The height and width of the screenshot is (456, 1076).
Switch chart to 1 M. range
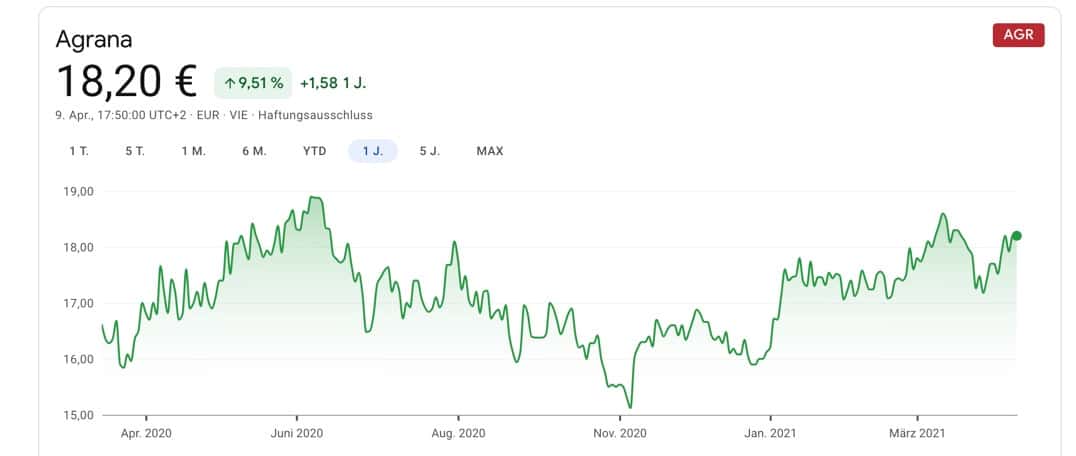pyautogui.click(x=194, y=151)
